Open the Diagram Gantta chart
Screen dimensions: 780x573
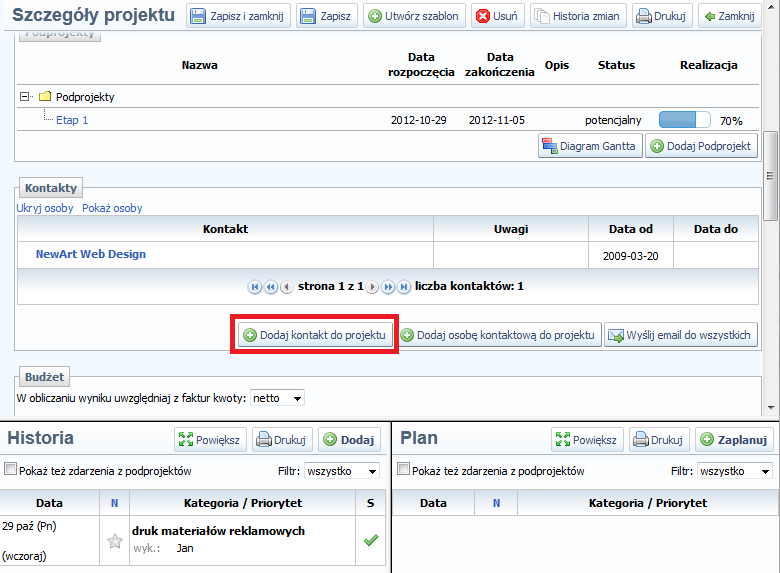589,146
